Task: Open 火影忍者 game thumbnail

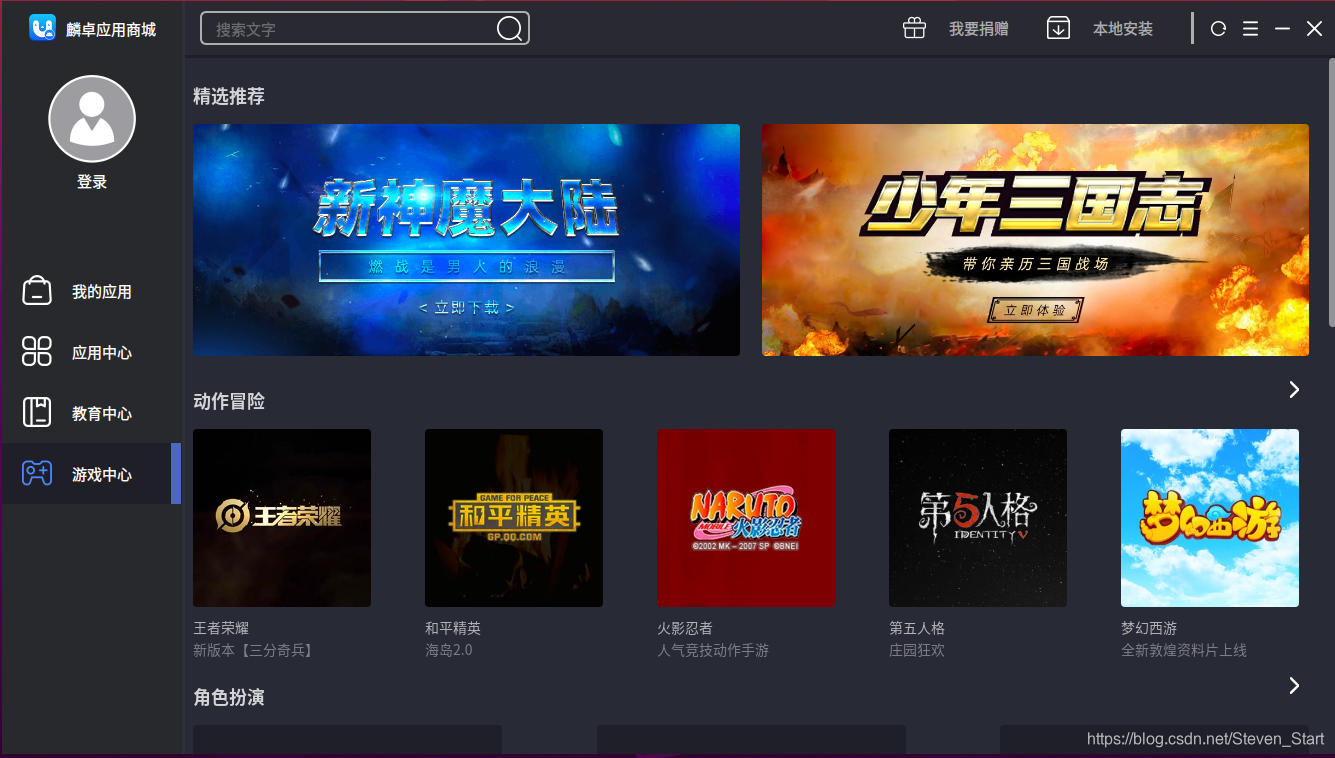Action: click(x=746, y=518)
